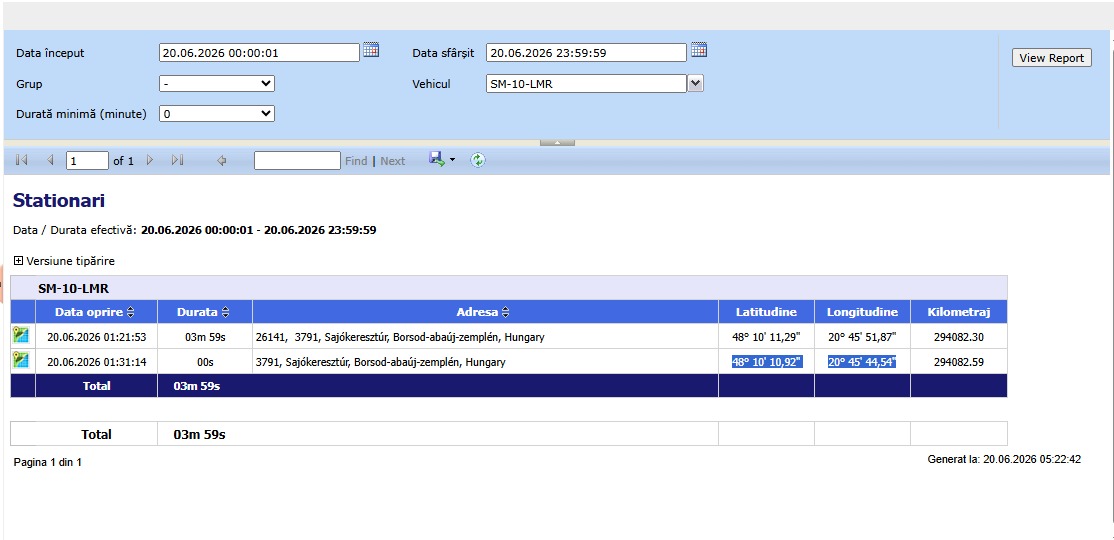Click the View Report button

click(x=1051, y=58)
